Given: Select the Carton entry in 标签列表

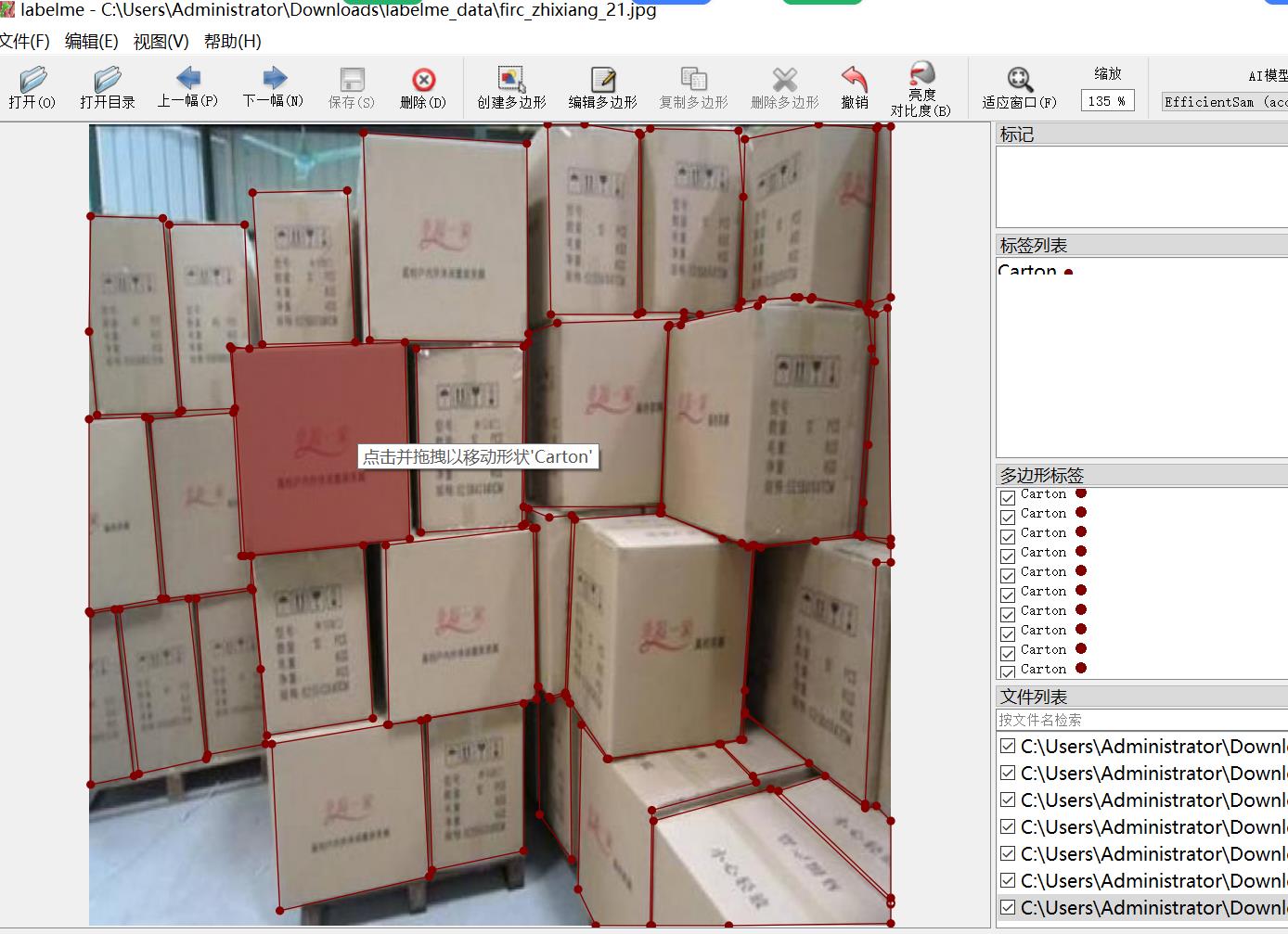Looking at the screenshot, I should 1027,271.
